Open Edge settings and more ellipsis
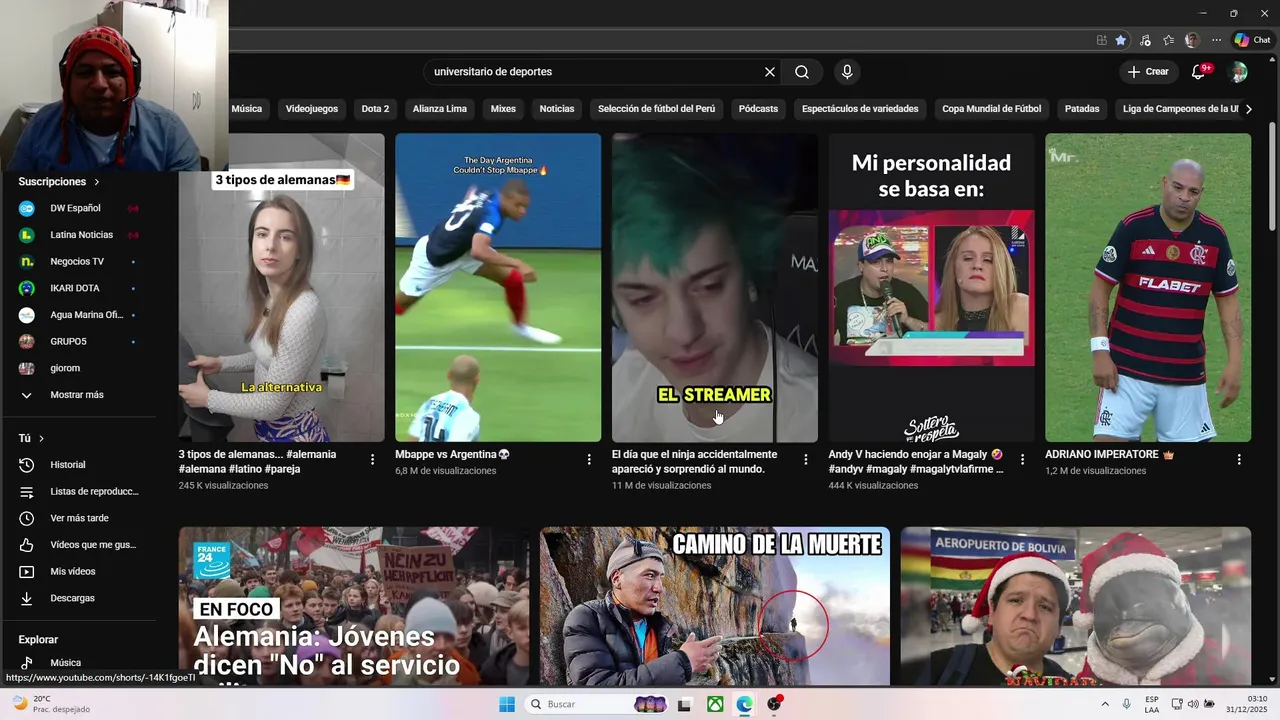Image resolution: width=1280 pixels, height=720 pixels. coord(1216,40)
